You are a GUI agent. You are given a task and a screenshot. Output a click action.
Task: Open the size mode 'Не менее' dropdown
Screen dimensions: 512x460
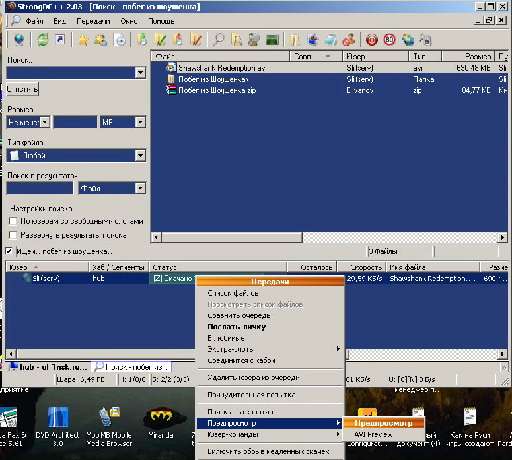pos(45,122)
